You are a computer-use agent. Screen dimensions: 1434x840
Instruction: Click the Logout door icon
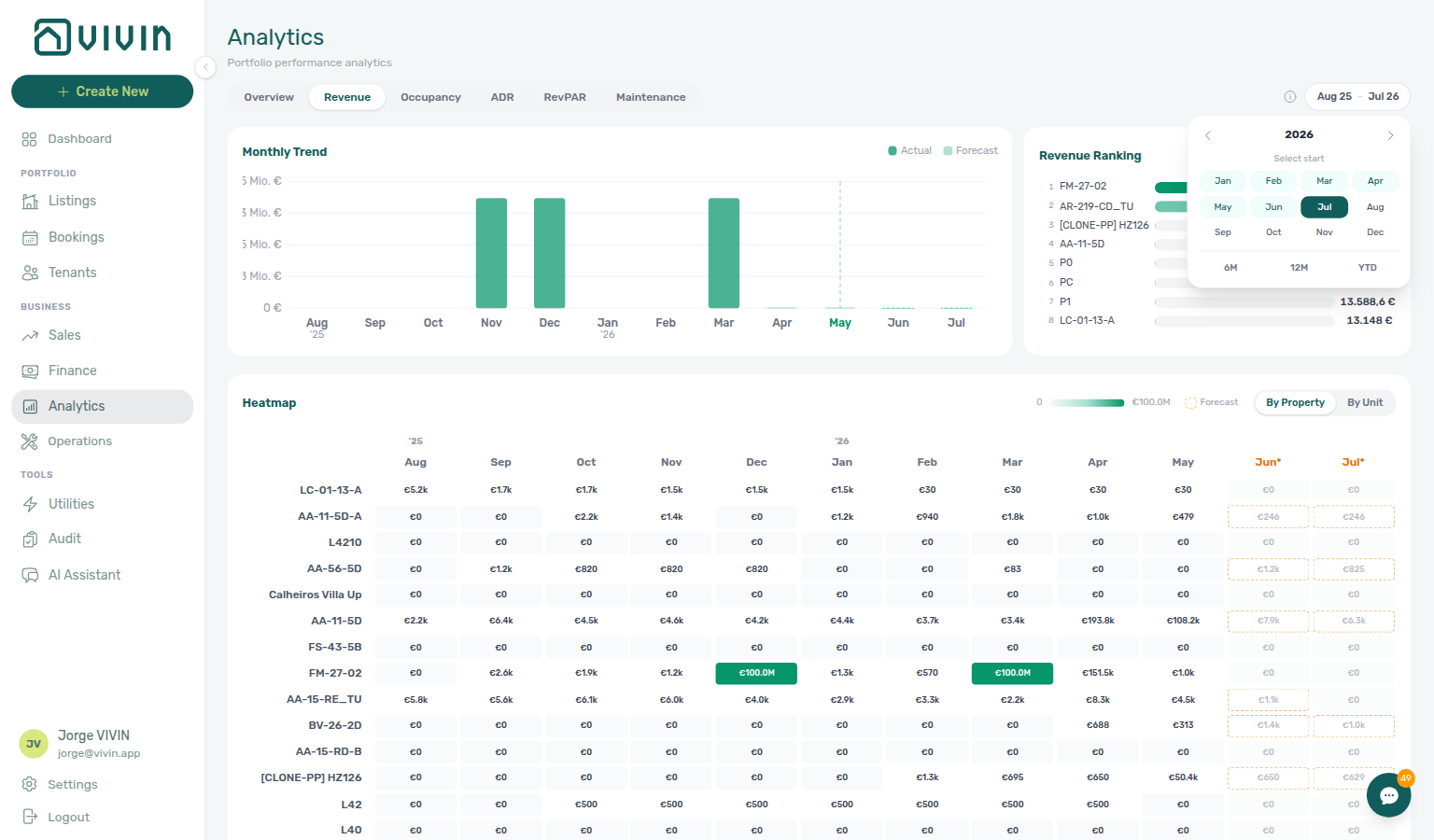30,817
